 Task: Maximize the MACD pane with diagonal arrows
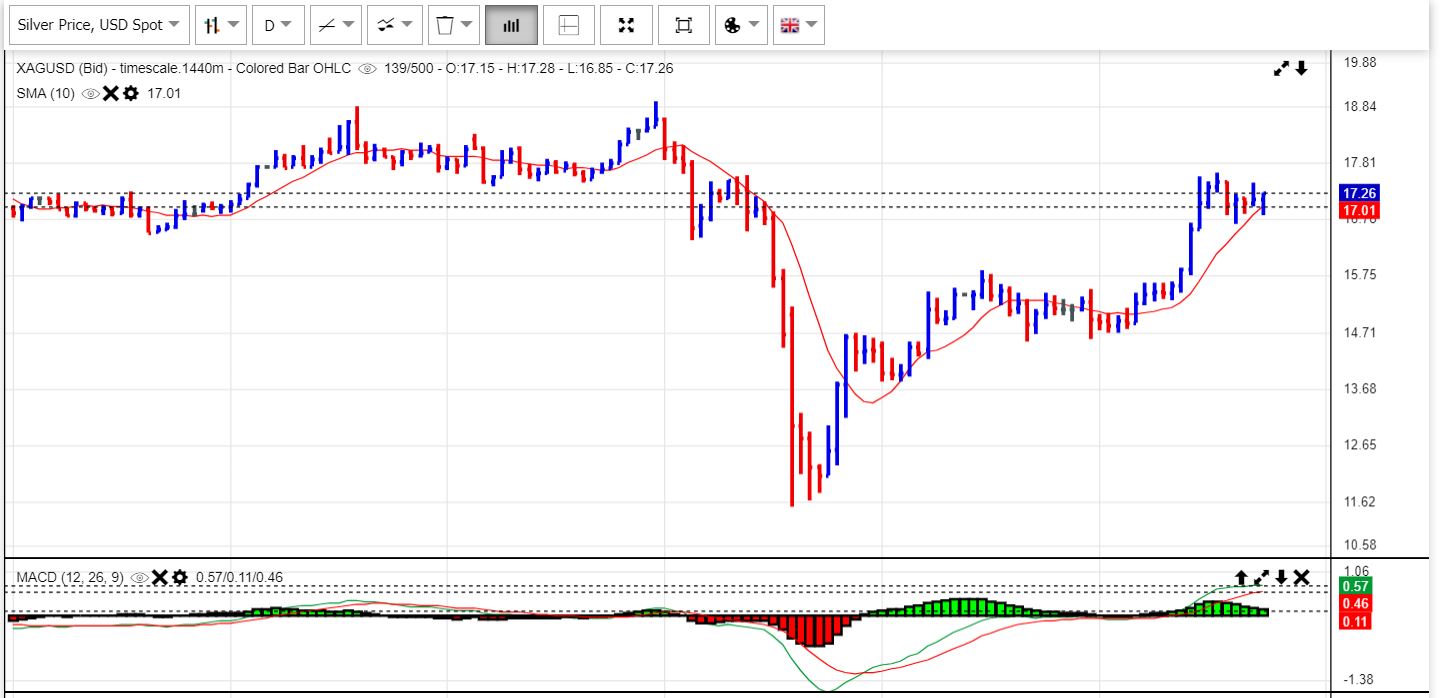pos(1261,577)
